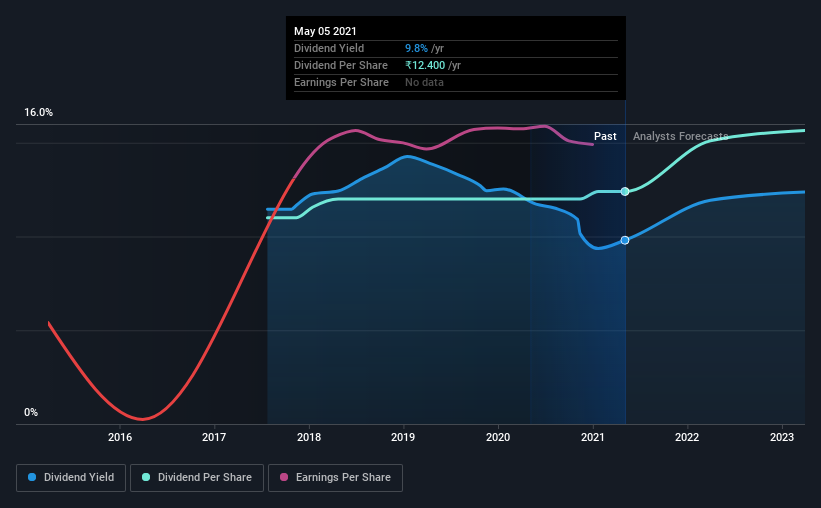Click the pink Earnings Per Share legend dot
This screenshot has width=821, height=508.
[x=284, y=477]
